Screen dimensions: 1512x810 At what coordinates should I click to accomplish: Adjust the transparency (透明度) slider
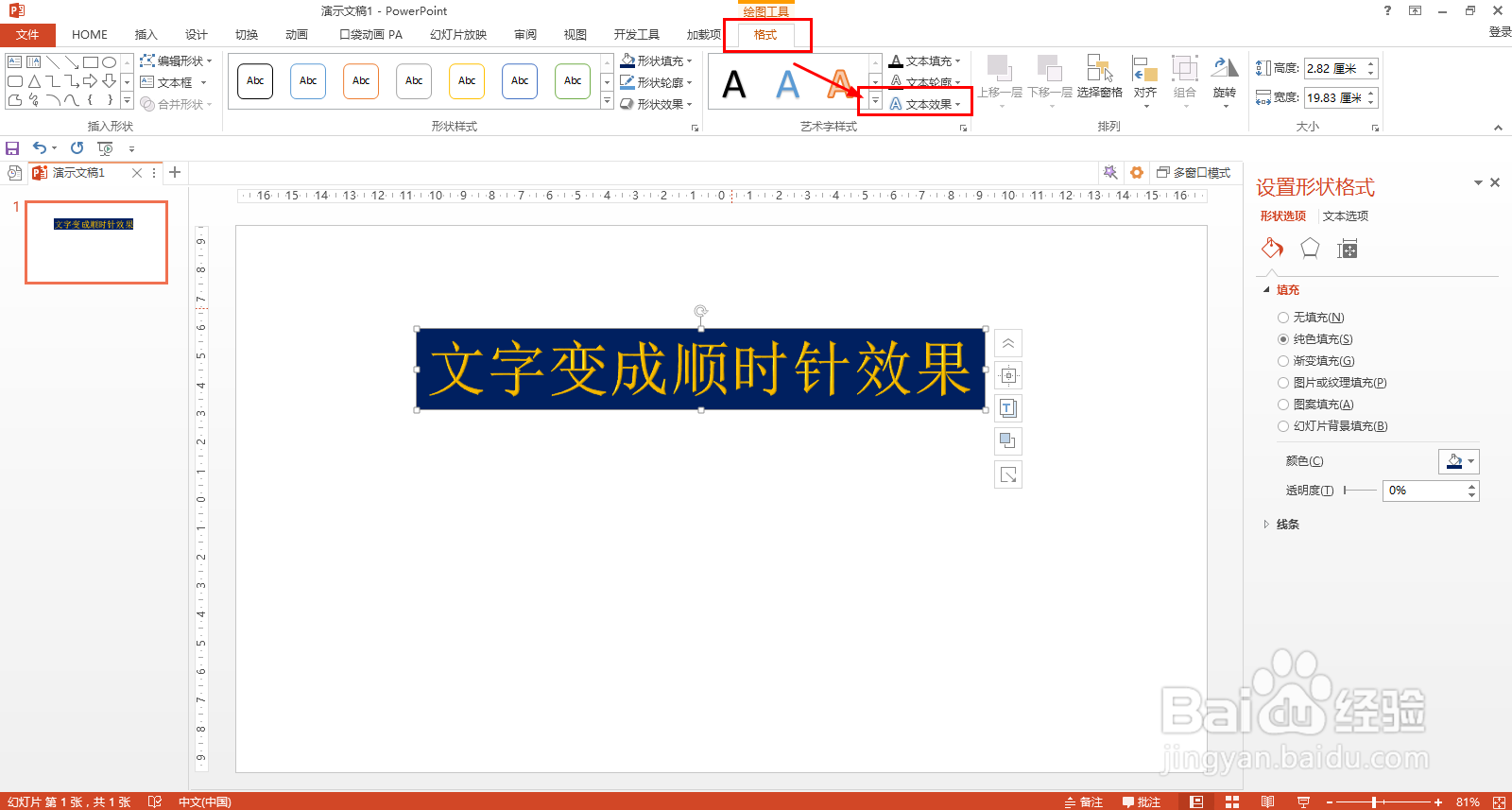point(1360,490)
